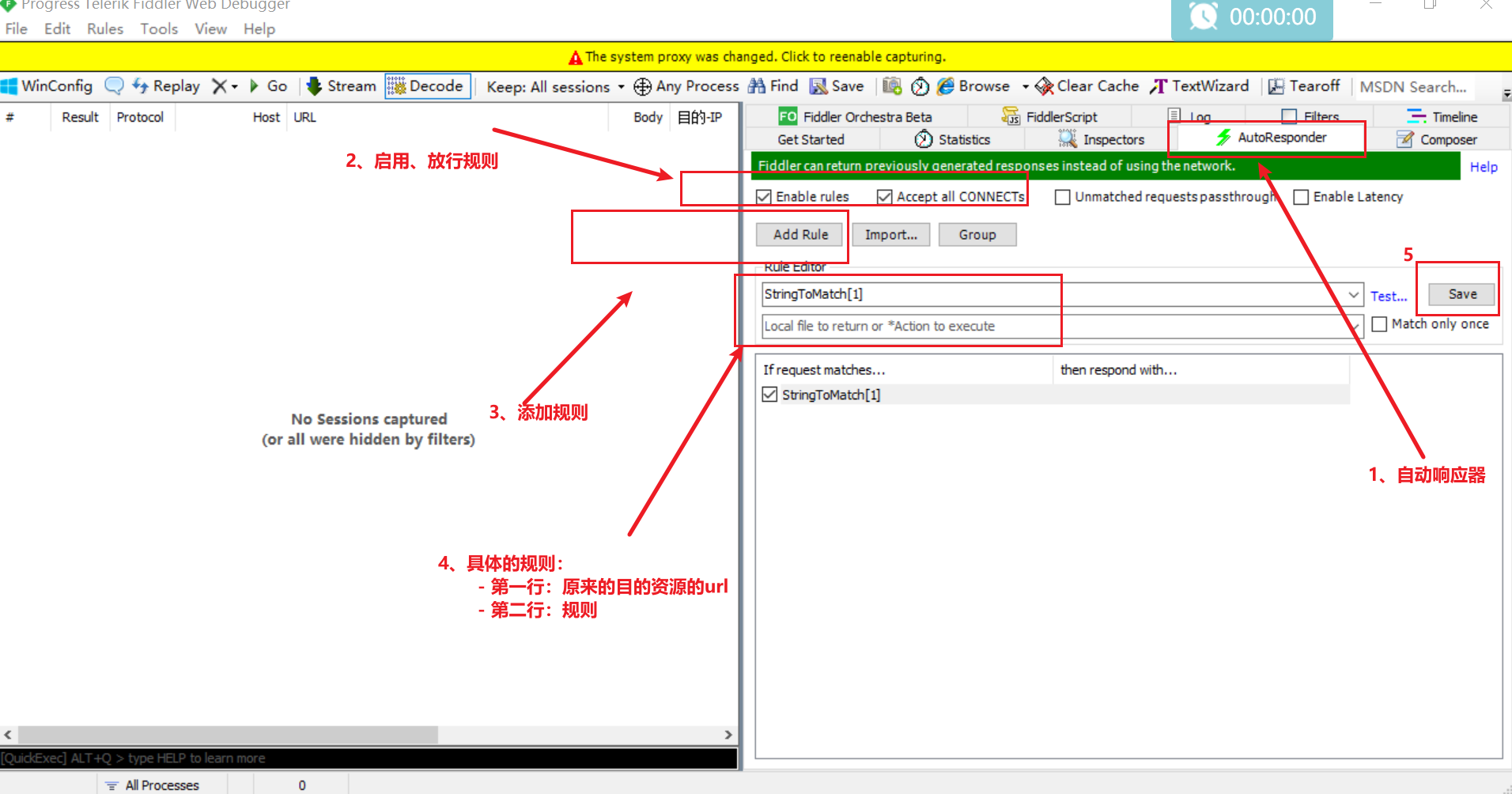The image size is (1512, 794).
Task: Click the Test... link
Action: tap(1389, 297)
